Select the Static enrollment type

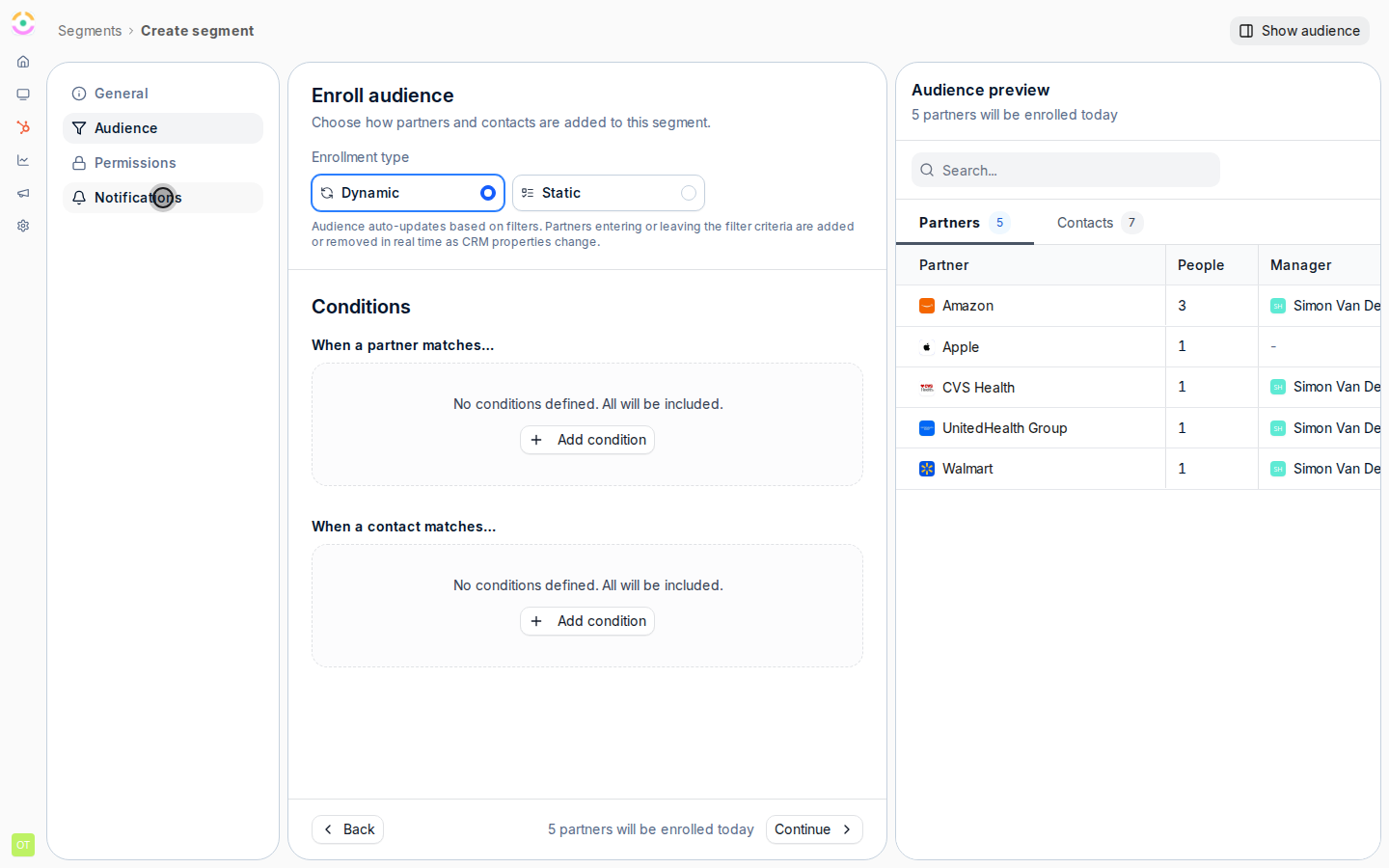[609, 193]
